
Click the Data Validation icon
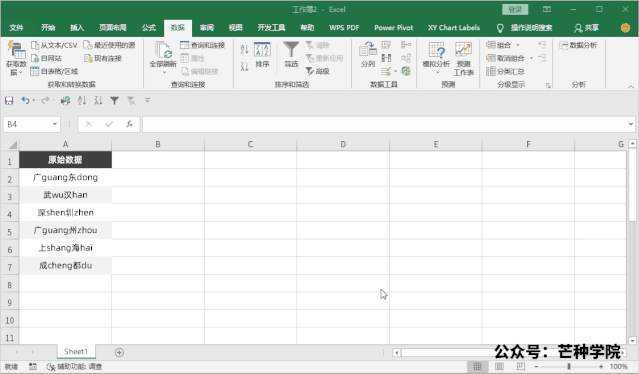(386, 71)
